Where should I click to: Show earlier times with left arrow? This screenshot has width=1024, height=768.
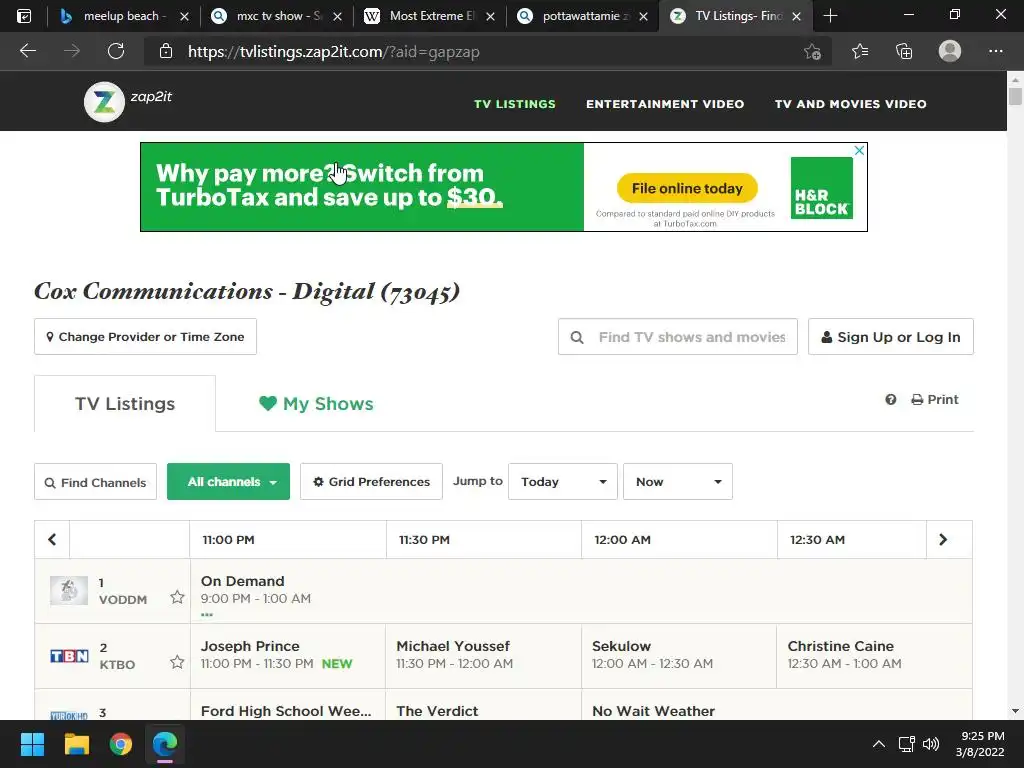click(52, 539)
